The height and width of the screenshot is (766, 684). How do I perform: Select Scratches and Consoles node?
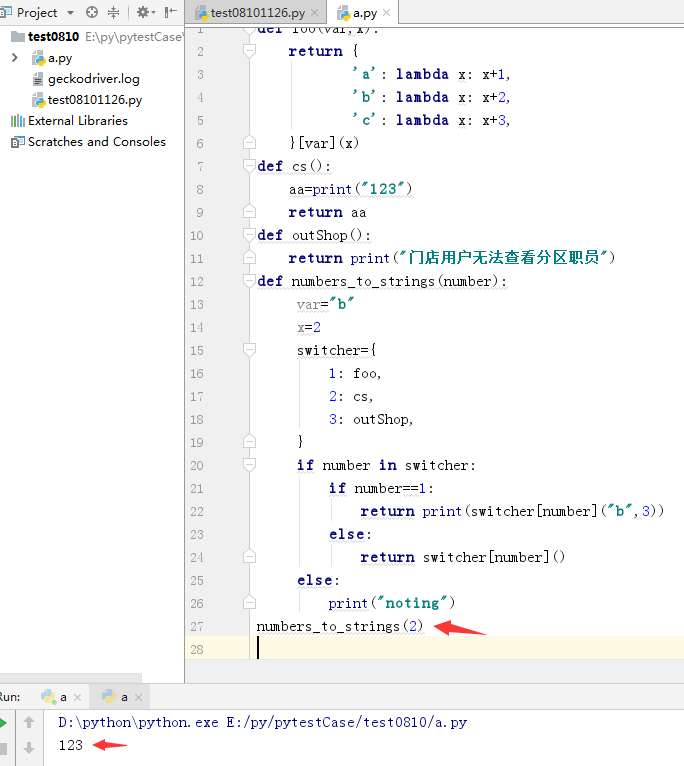97,142
